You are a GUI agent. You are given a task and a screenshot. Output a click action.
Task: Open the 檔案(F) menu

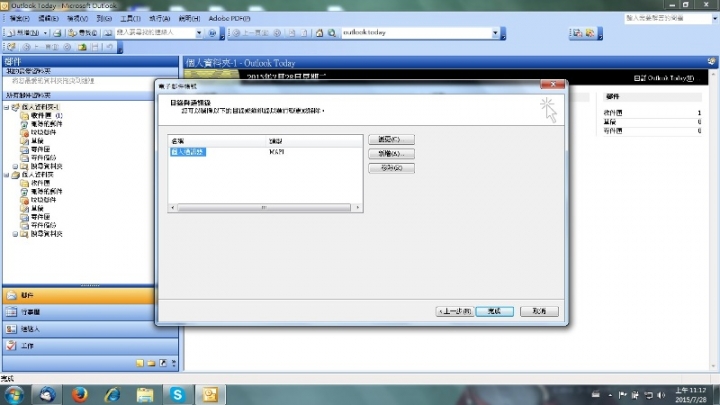point(19,18)
